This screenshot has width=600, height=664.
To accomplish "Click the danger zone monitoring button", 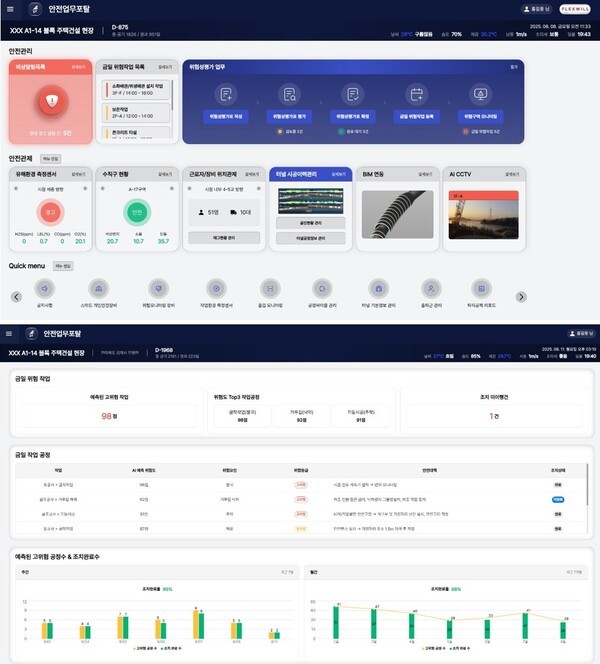I will pos(481,116).
